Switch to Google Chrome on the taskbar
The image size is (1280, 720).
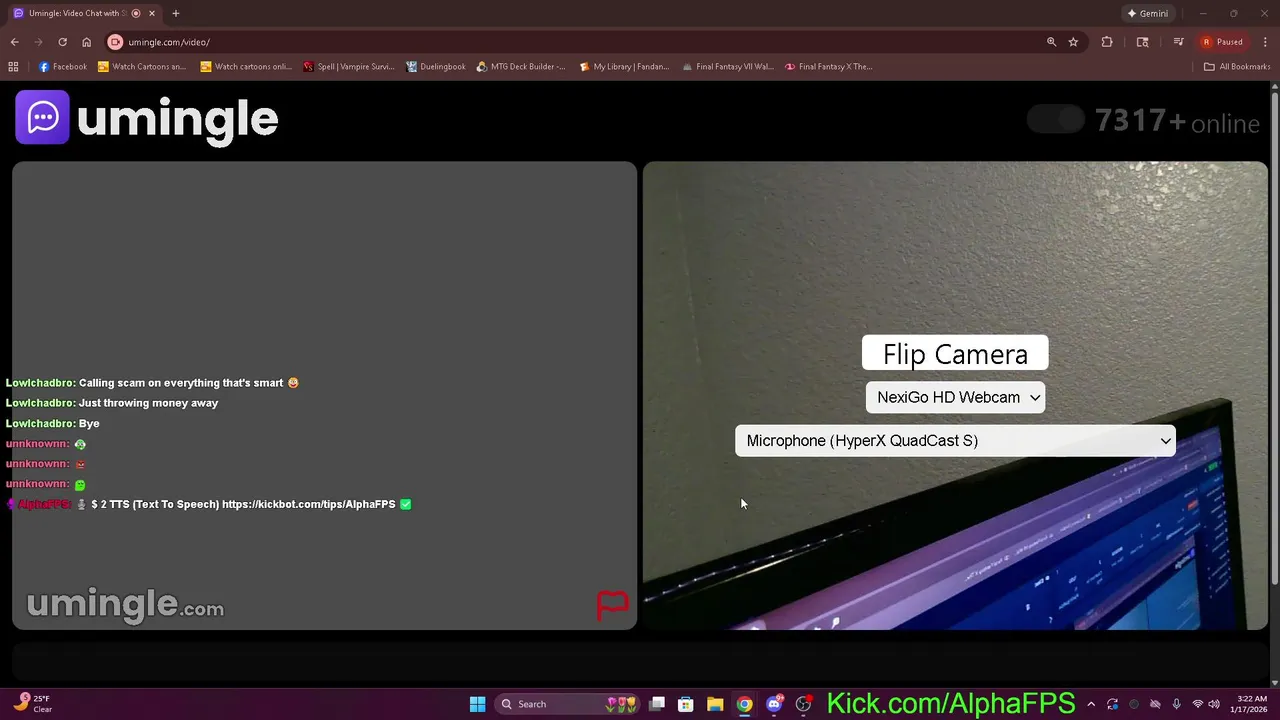tap(744, 704)
